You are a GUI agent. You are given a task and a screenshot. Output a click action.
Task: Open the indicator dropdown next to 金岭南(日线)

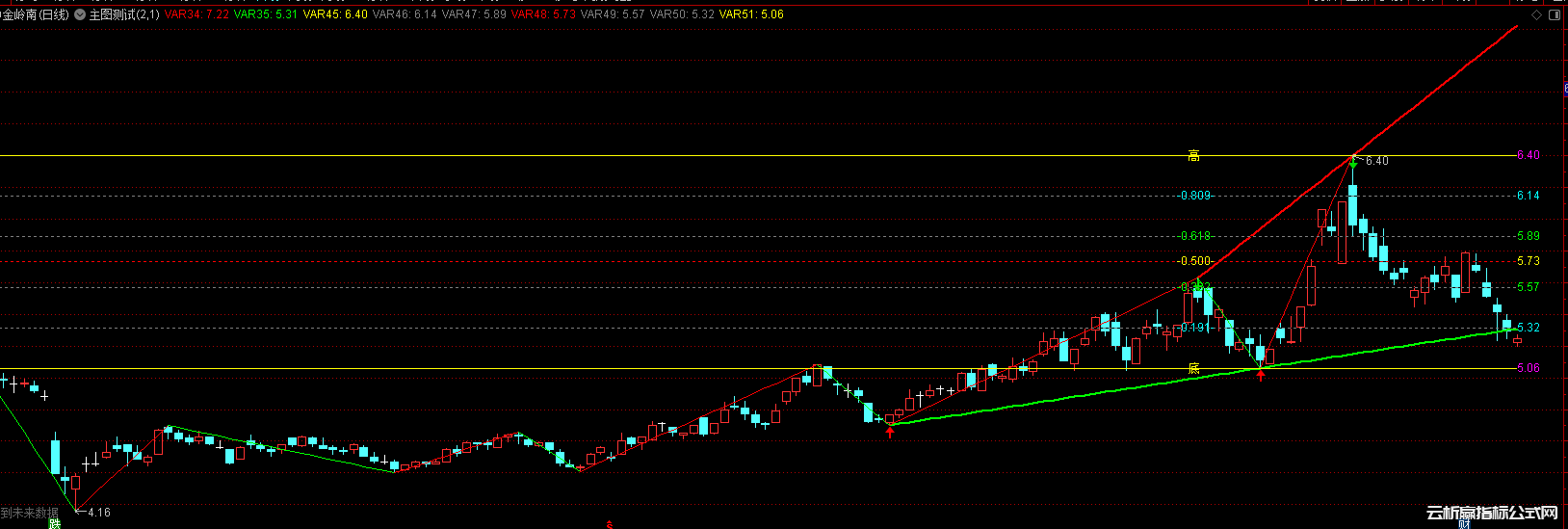coord(80,15)
